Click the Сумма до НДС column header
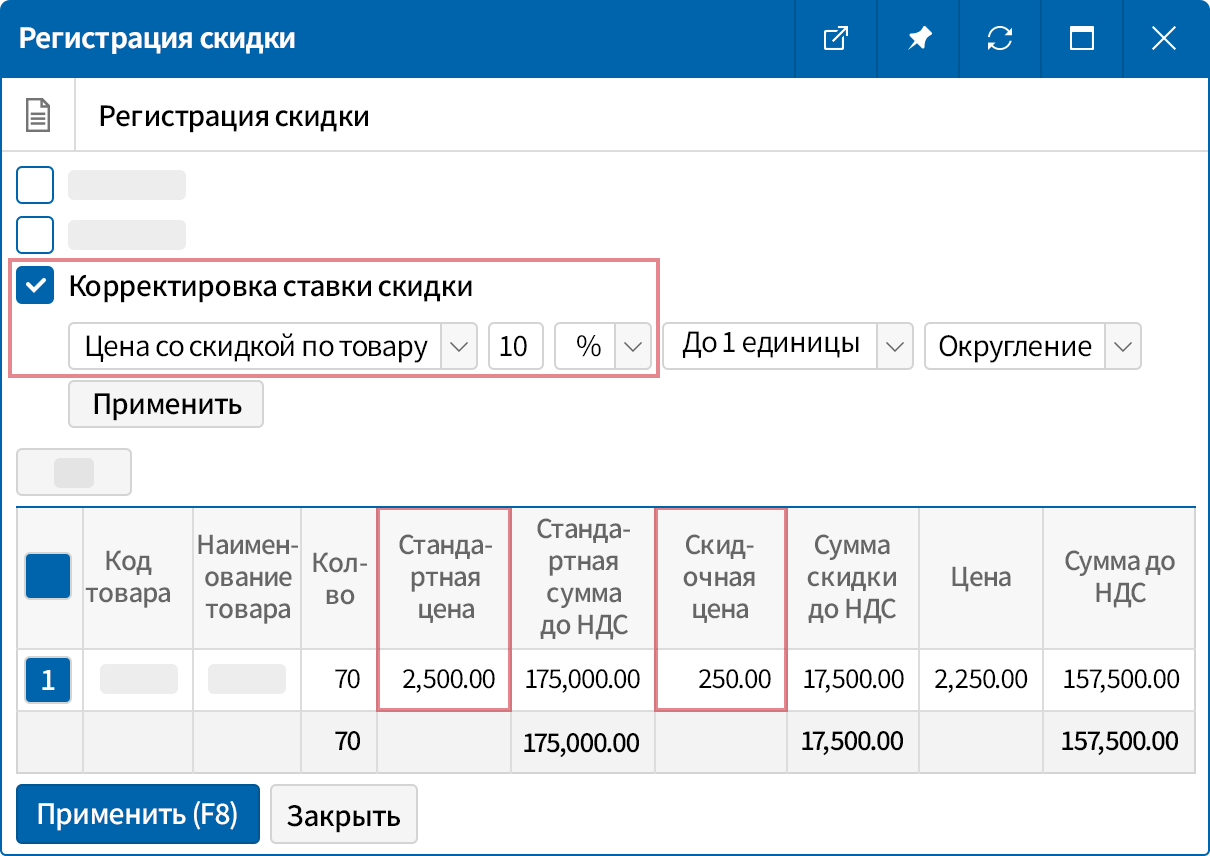Viewport: 1210px width, 856px height. (1118, 579)
